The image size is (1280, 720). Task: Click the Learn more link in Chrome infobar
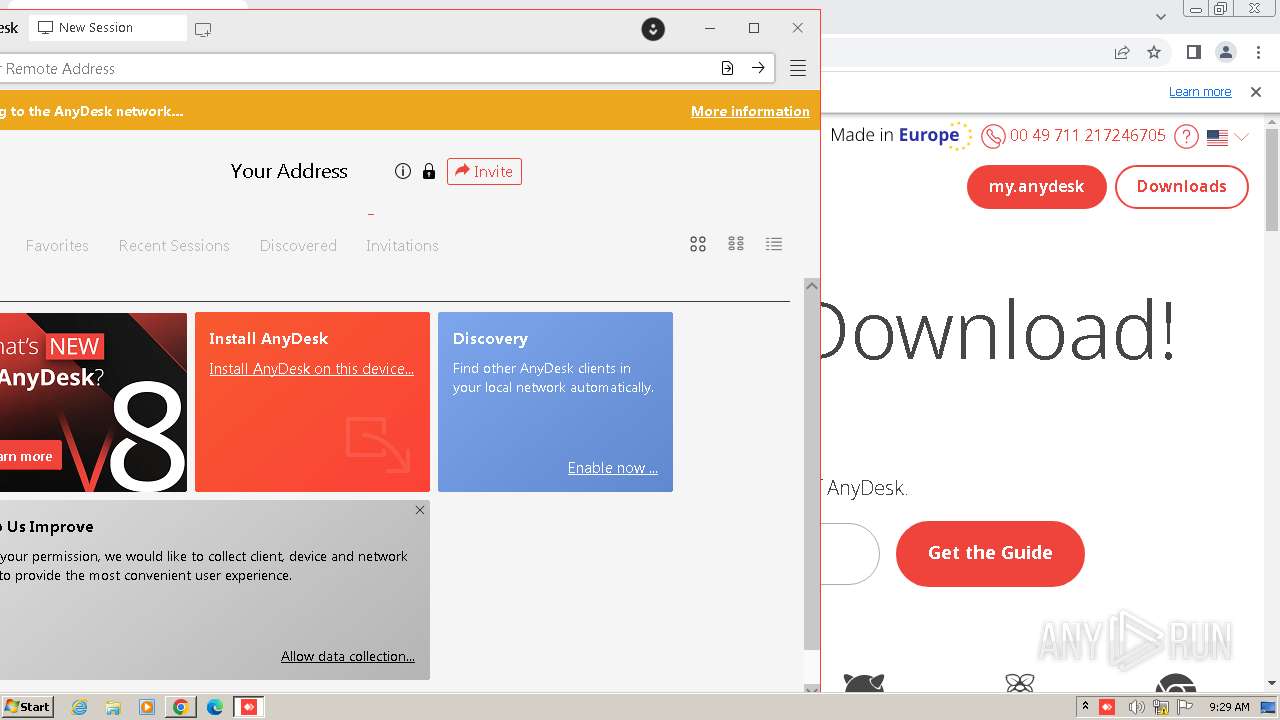click(1200, 91)
